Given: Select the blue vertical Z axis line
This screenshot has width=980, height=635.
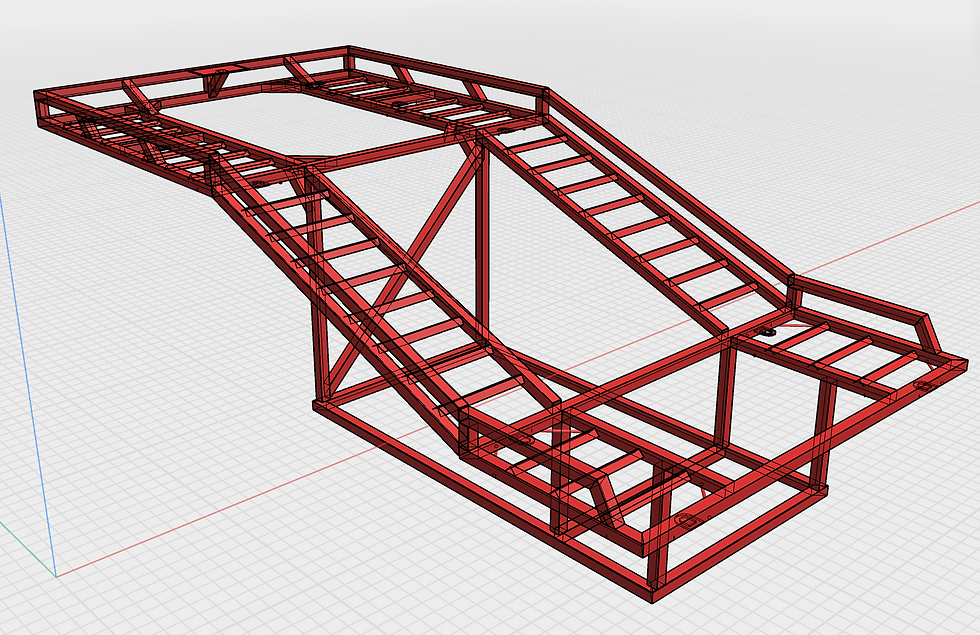Looking at the screenshot, I should [x=28, y=382].
